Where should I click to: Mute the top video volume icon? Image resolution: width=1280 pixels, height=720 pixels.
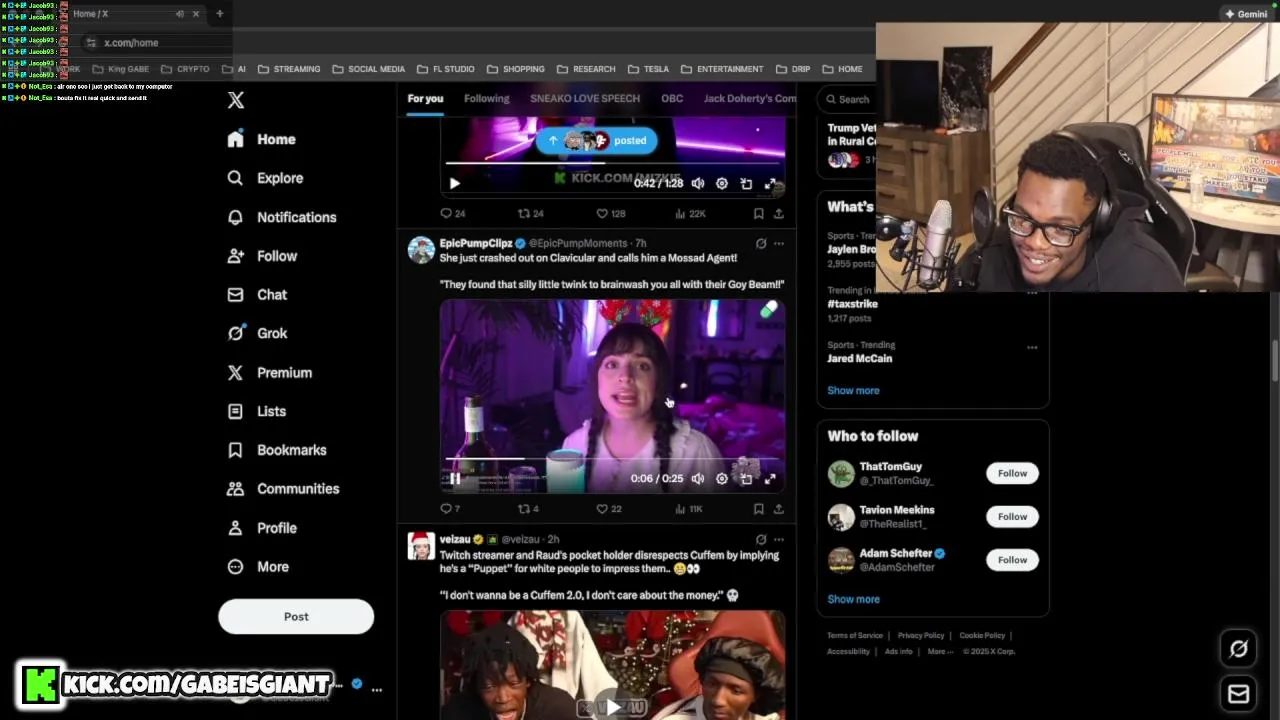[698, 184]
